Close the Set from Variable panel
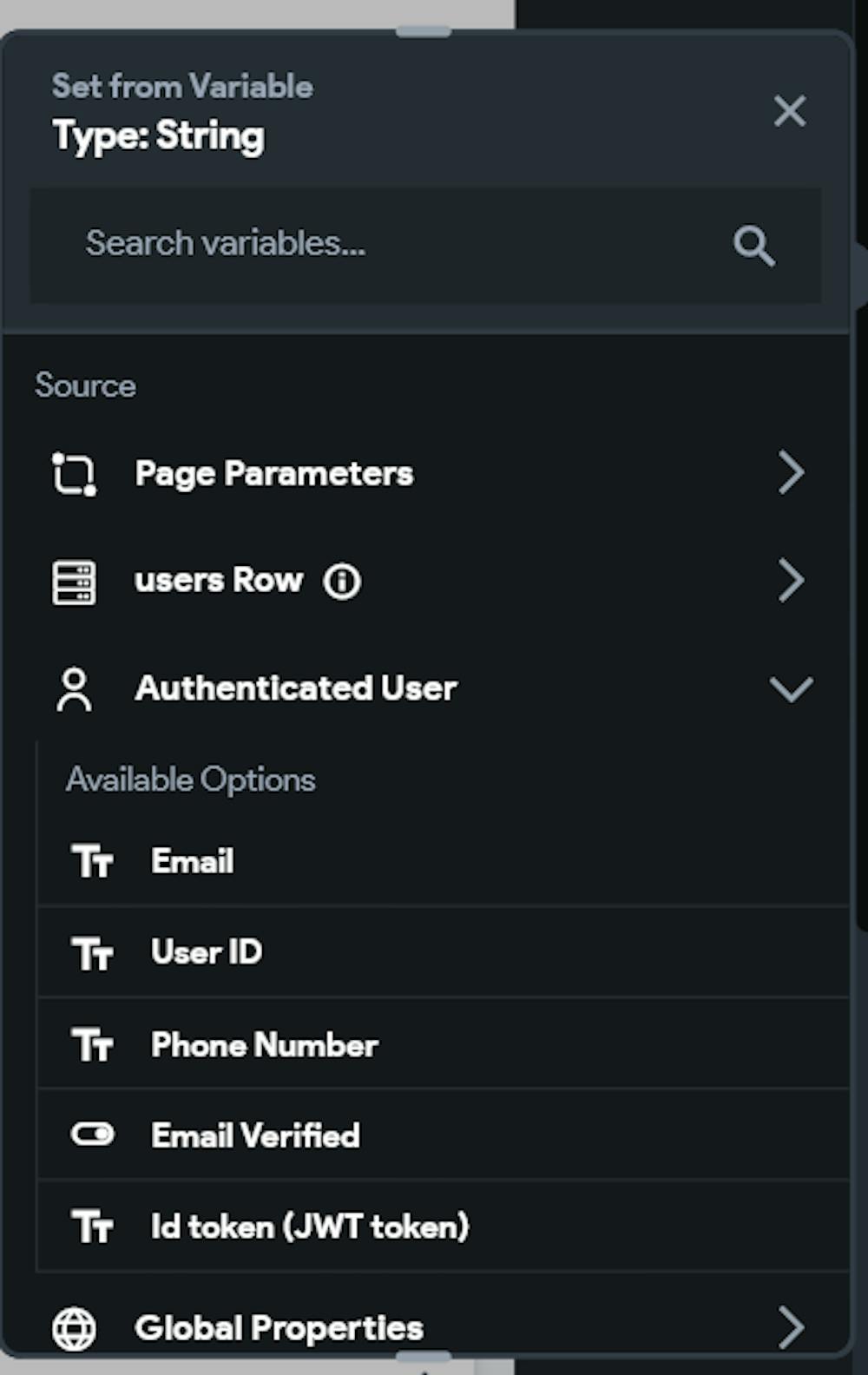This screenshot has width=868, height=1375. (x=790, y=111)
